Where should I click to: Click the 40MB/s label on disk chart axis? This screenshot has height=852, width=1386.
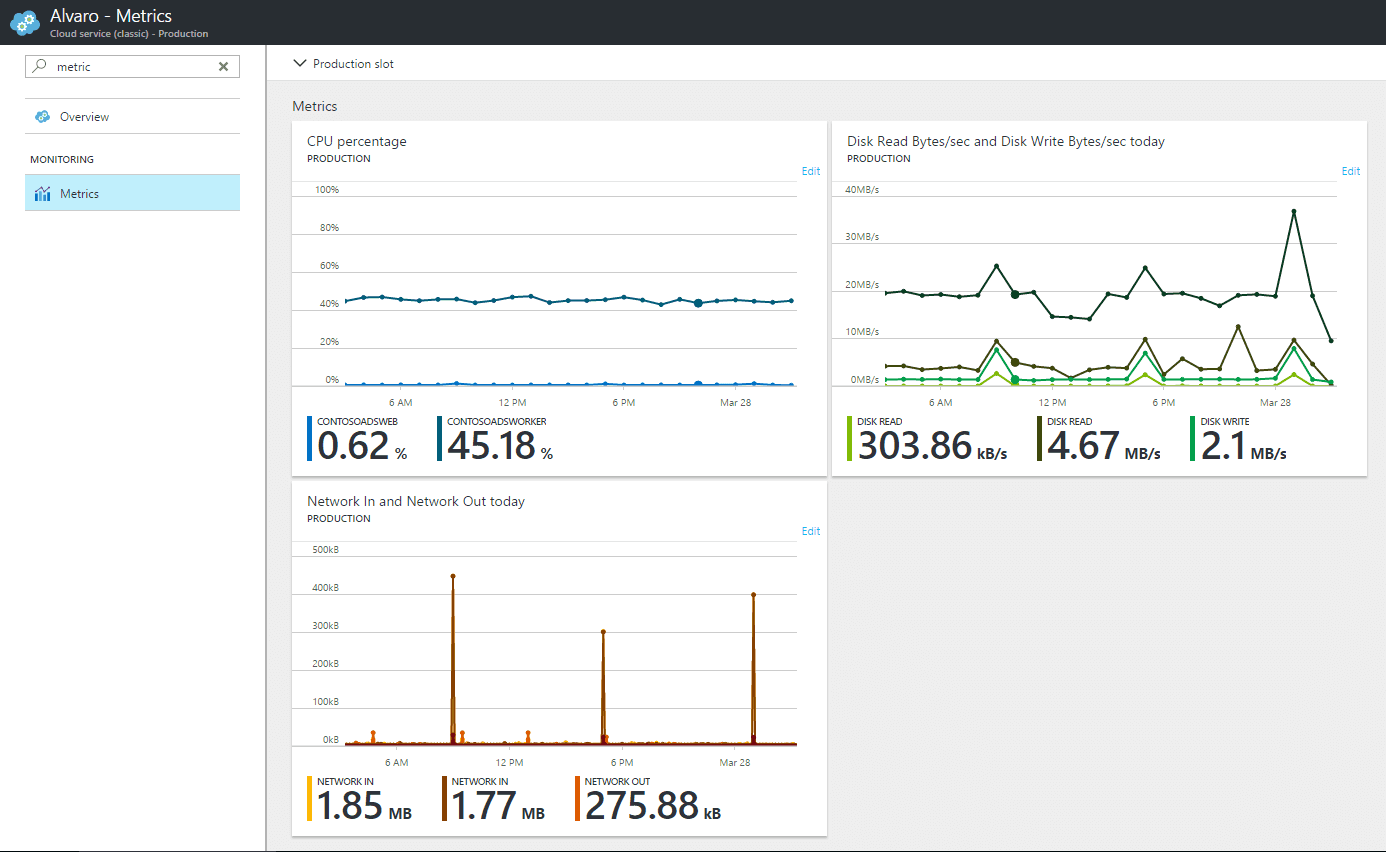(862, 190)
